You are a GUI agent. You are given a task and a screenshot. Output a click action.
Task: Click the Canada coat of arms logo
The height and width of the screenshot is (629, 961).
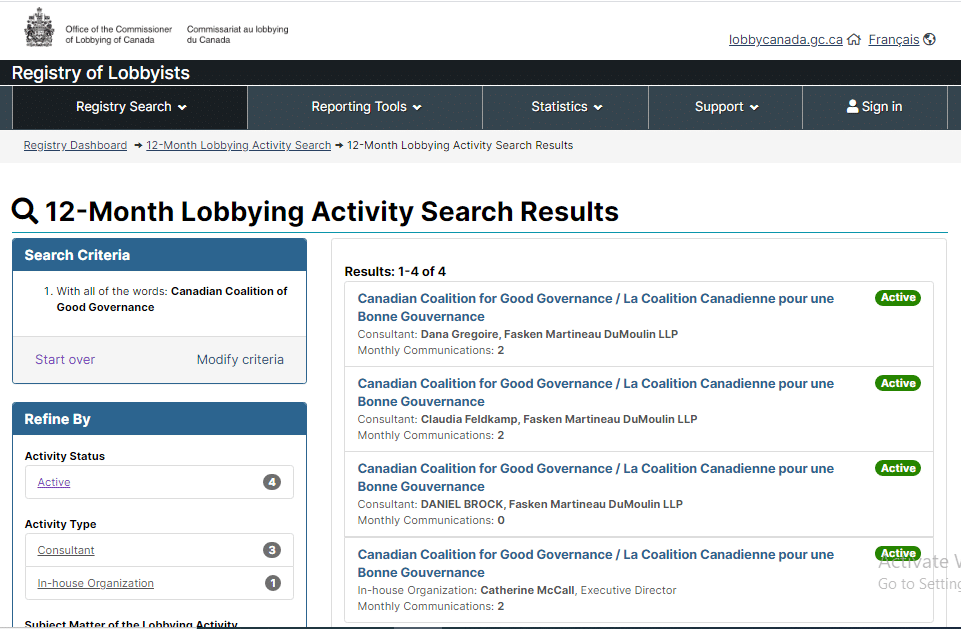pyautogui.click(x=39, y=28)
